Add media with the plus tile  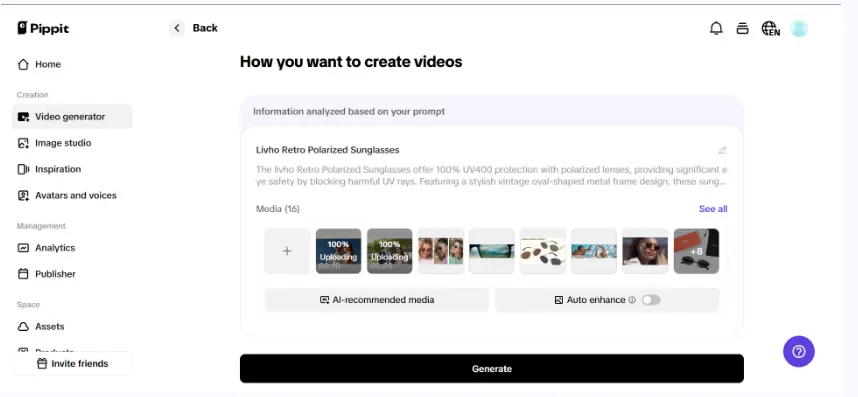click(287, 251)
